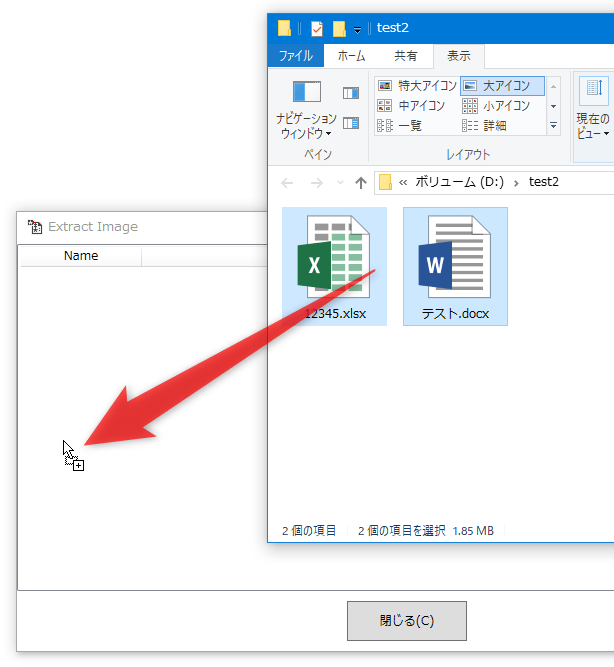Image resolution: width=614 pixels, height=667 pixels.
Task: Choose 小アイコン layout
Action: [496, 105]
